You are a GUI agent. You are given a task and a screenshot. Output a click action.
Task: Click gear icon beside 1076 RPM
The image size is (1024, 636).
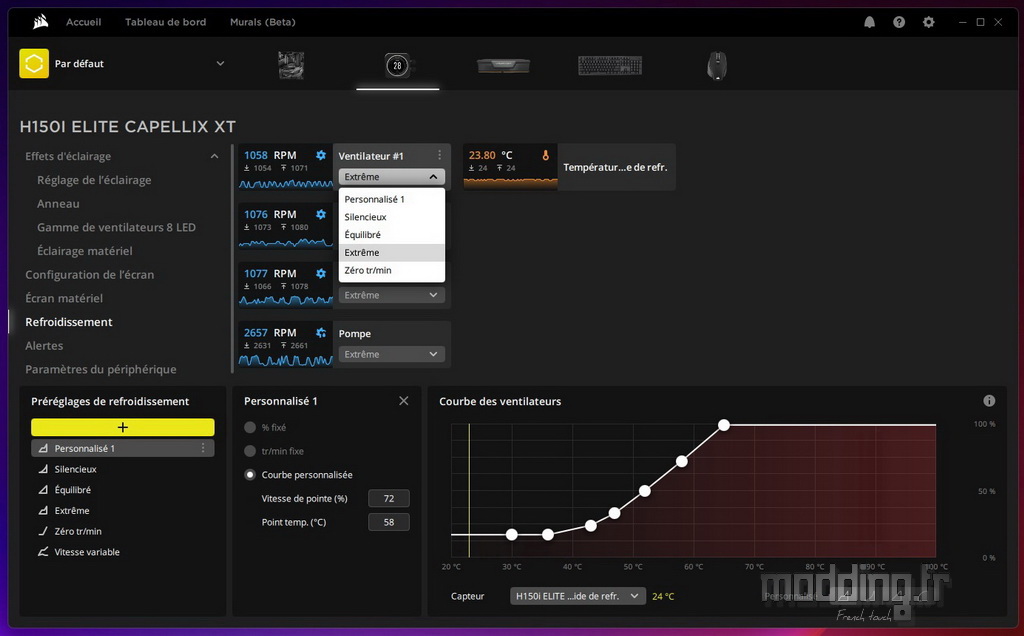click(x=321, y=214)
